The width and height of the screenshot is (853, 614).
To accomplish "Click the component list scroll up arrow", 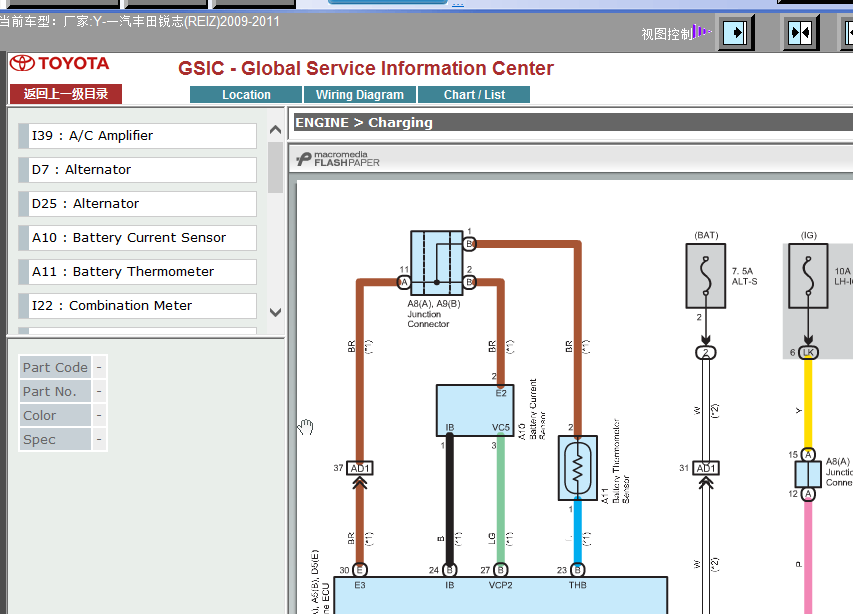I will click(x=275, y=129).
